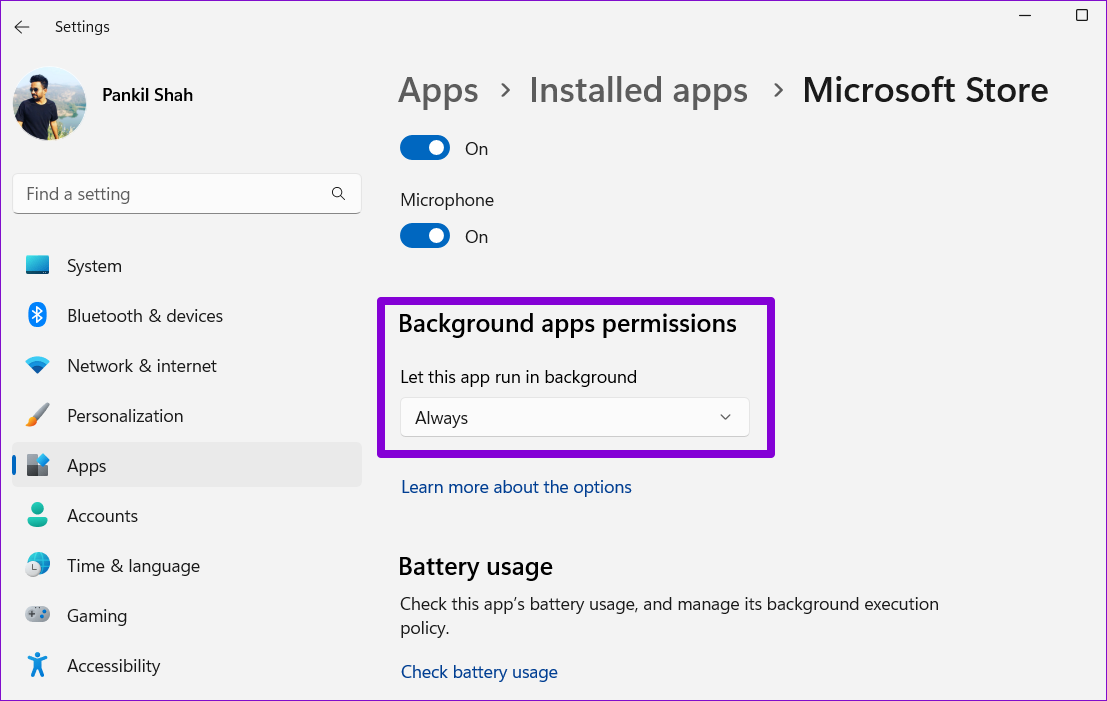Viewport: 1107px width, 701px height.
Task: Click the System monitor icon
Action: [x=37, y=265]
